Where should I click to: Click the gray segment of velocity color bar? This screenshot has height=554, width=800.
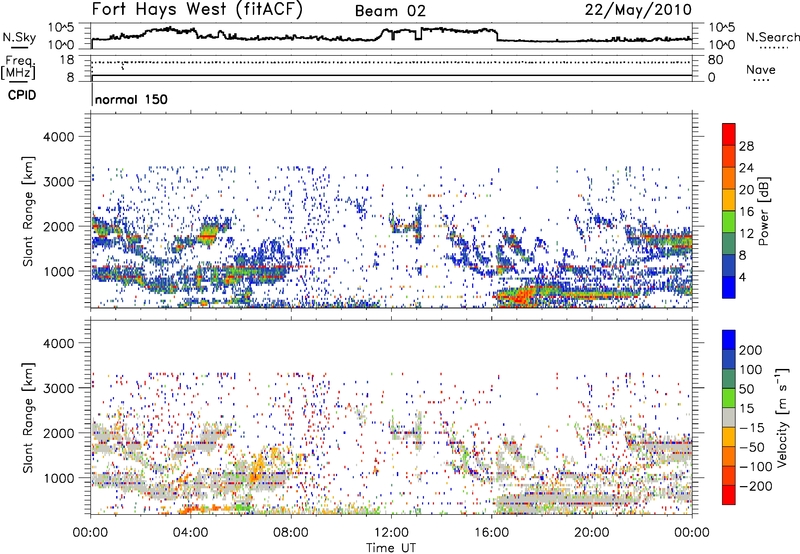pos(729,417)
